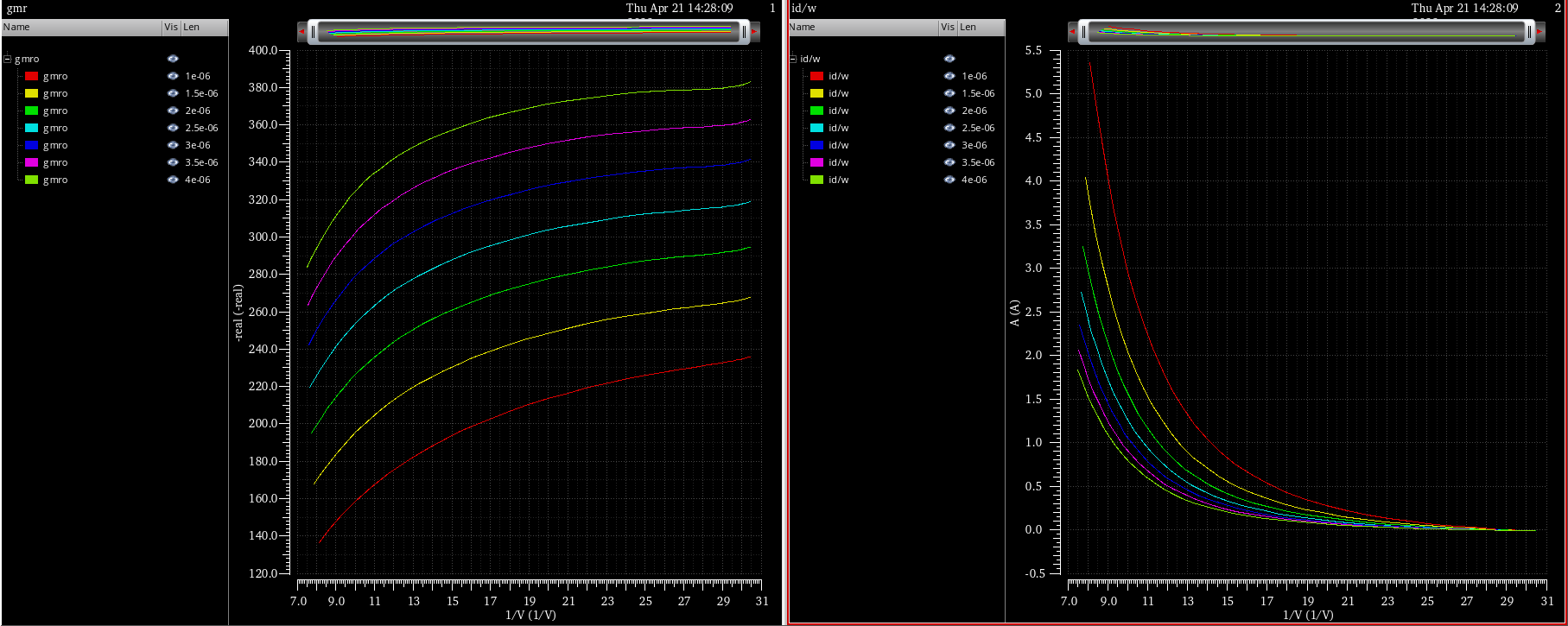This screenshot has height=626, width=1568.
Task: Select id/w row label with length 2e-06
Action: [x=839, y=111]
